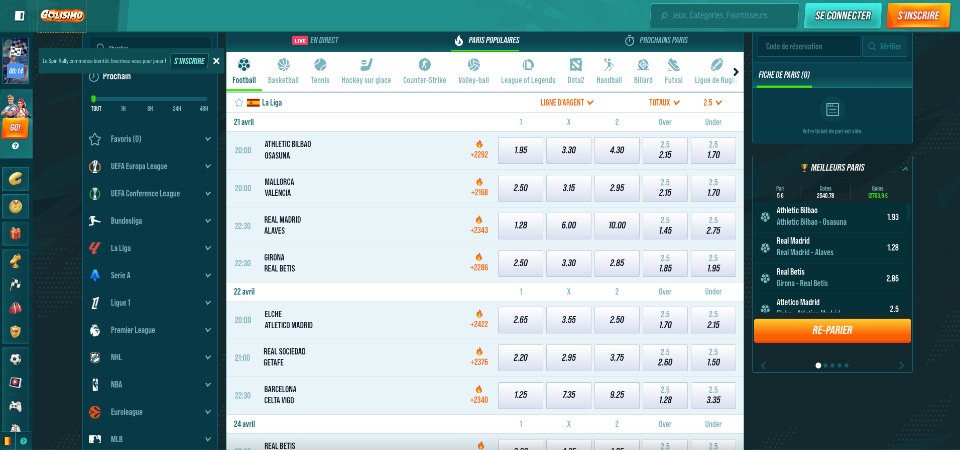Screen dimensions: 960x450
Task: Switch to Prochains Paris tab
Action: pyautogui.click(x=656, y=40)
